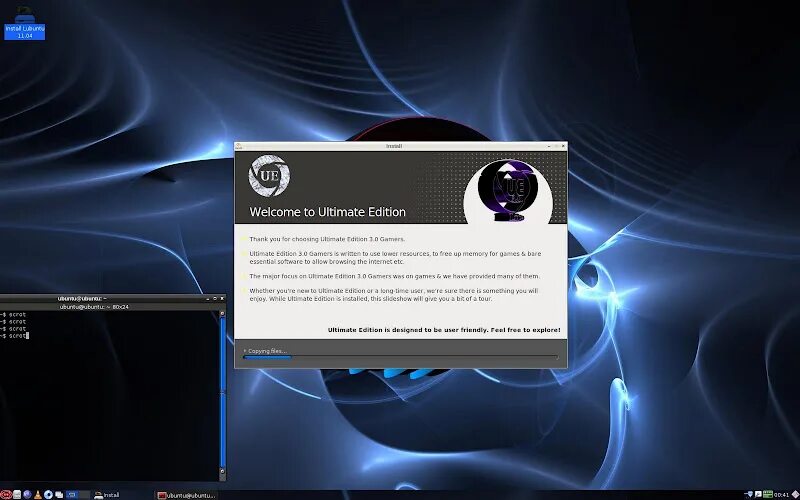Click the installer copying files progress bar
800x500 pixels.
[x=401, y=358]
